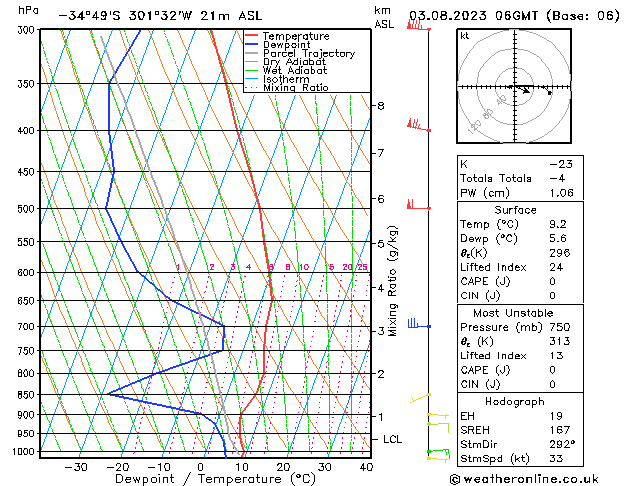Click the Surface section heading

(x=515, y=210)
